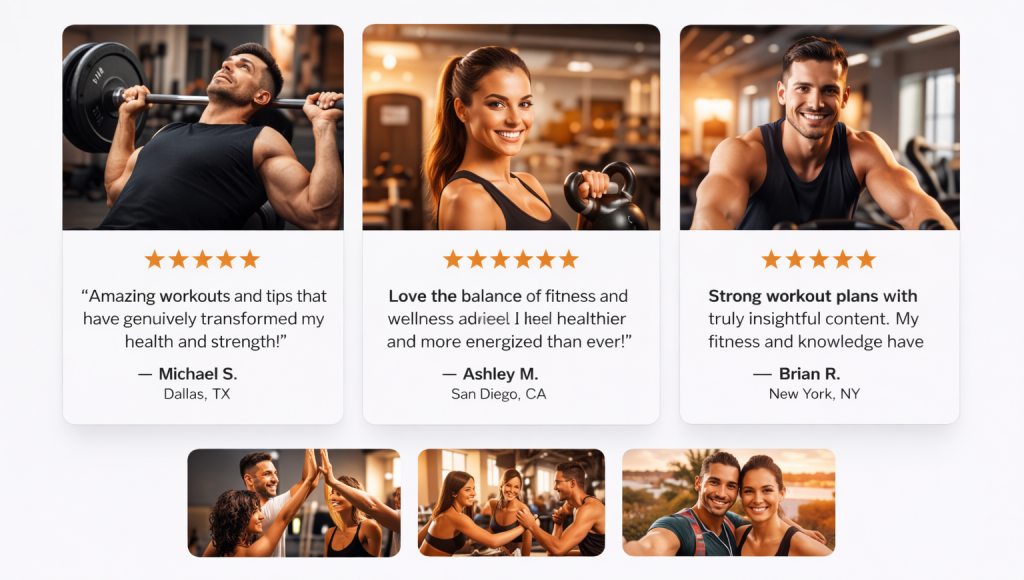Click the middle star in Brian's rating

coord(819,259)
